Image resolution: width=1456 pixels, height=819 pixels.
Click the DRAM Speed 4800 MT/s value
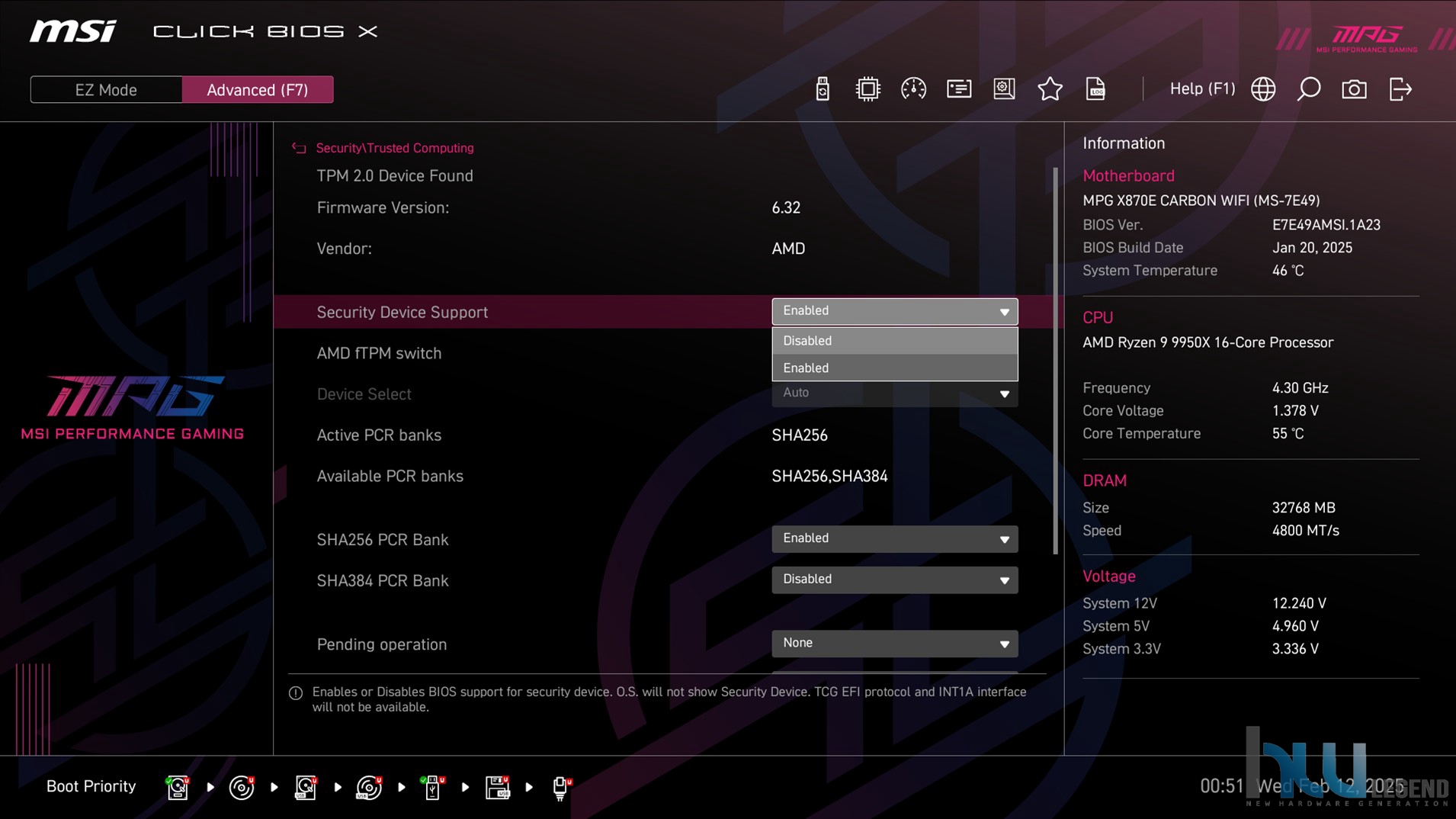[x=1305, y=531]
